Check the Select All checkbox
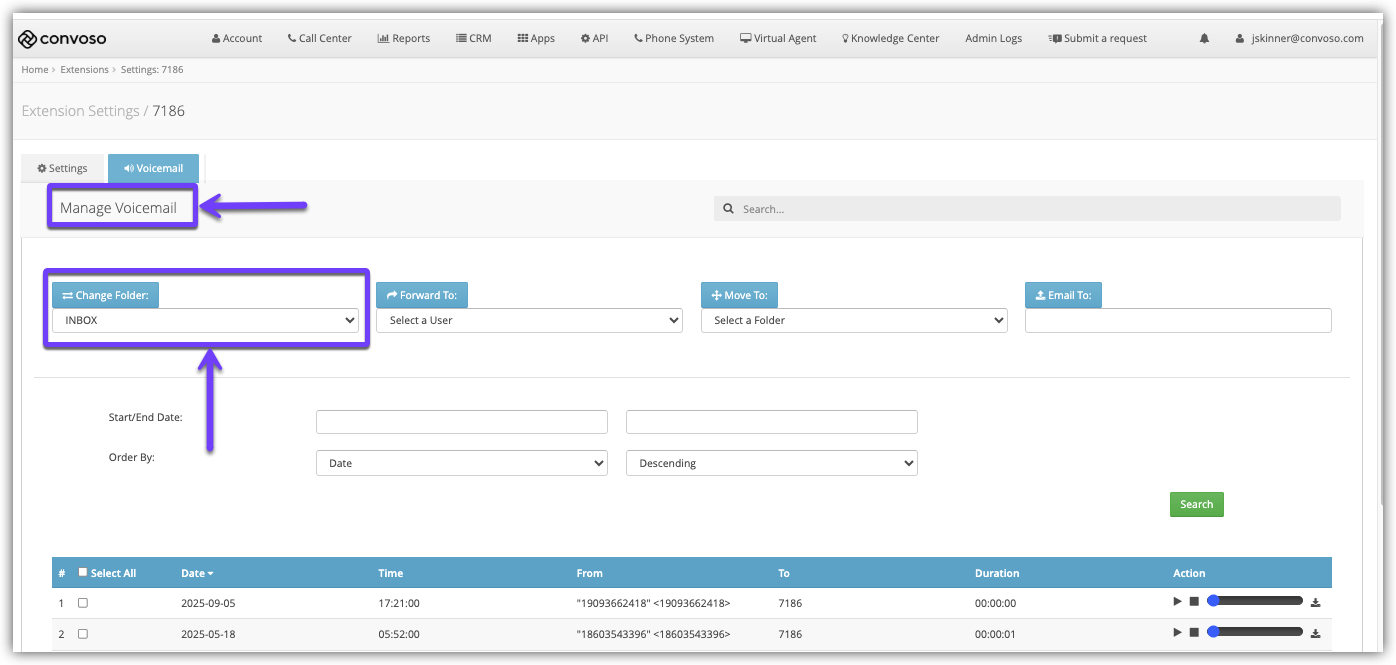The width and height of the screenshot is (1396, 665). [x=83, y=573]
